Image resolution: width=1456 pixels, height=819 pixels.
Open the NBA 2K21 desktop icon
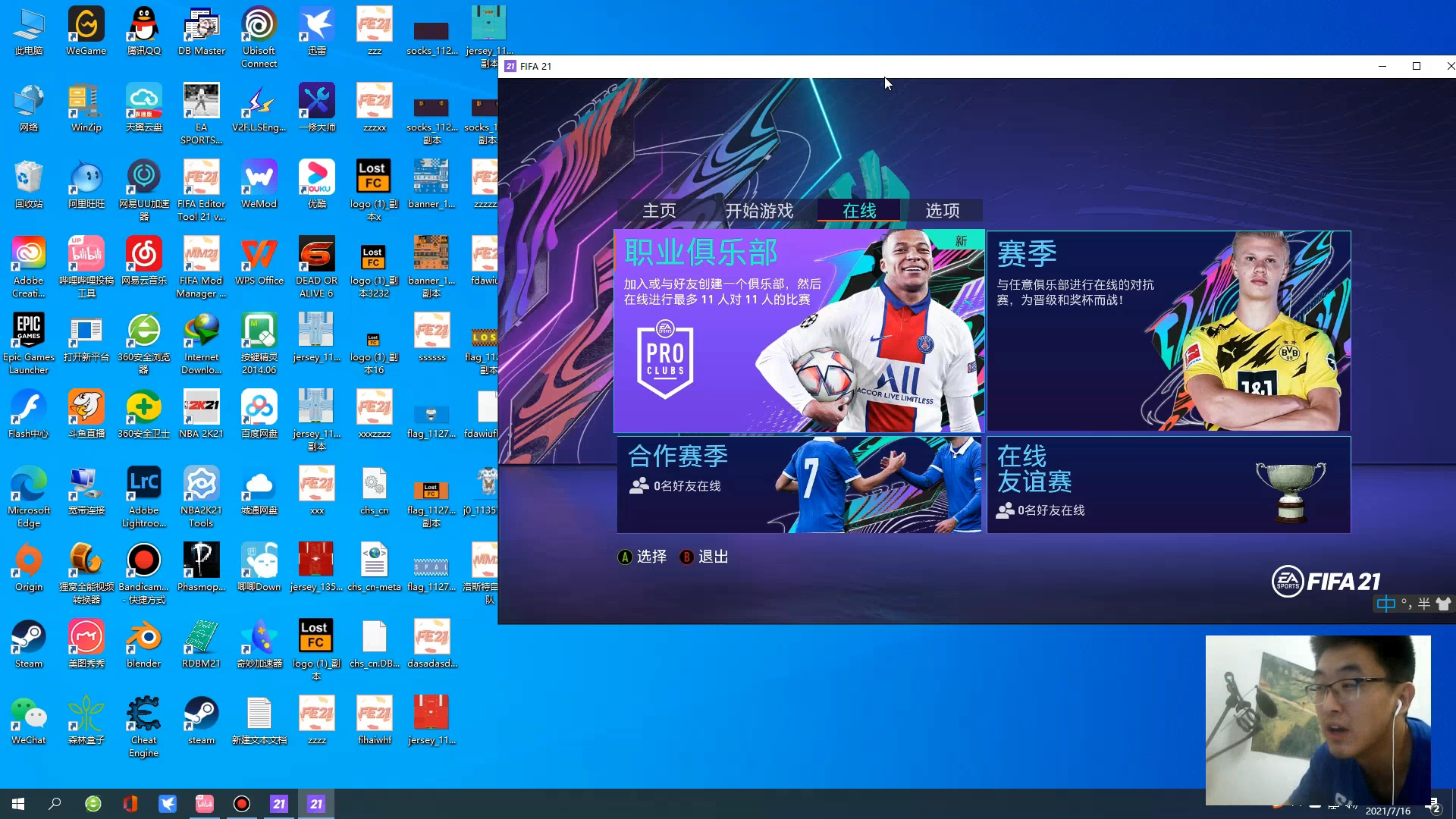click(201, 414)
